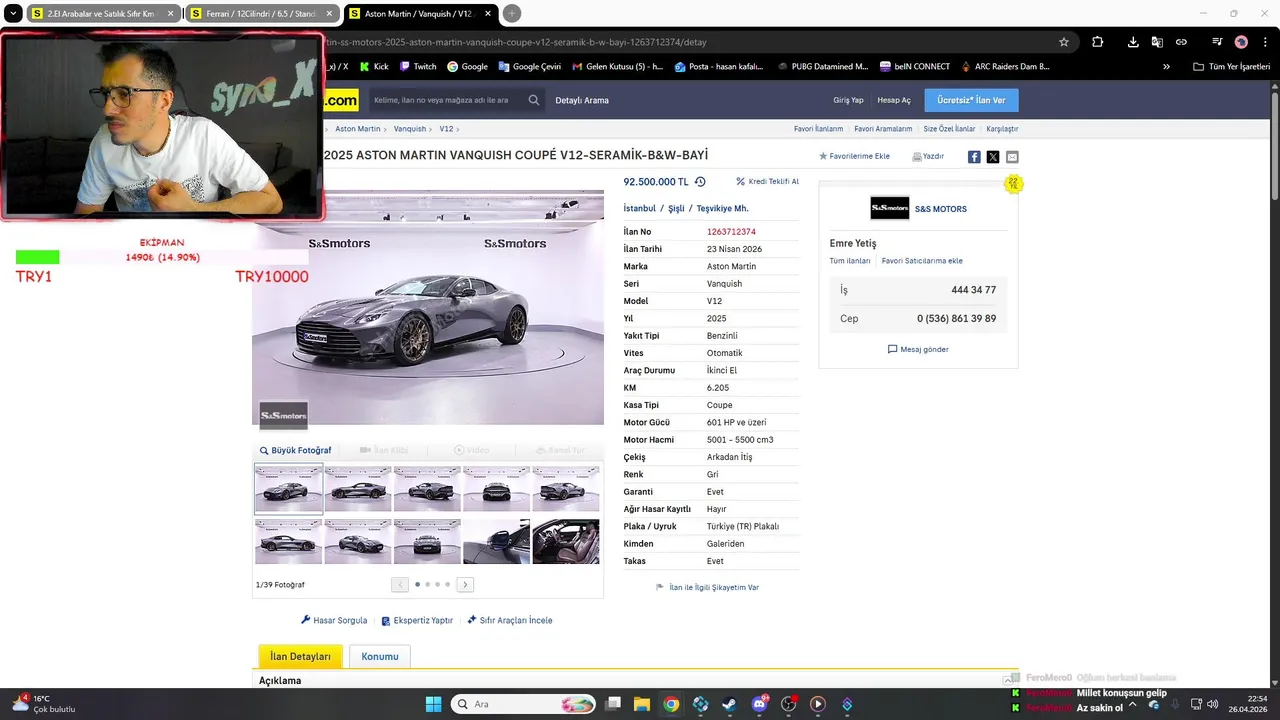Viewport: 1280px width, 720px height.
Task: Share the listing by email icon
Action: [1012, 157]
